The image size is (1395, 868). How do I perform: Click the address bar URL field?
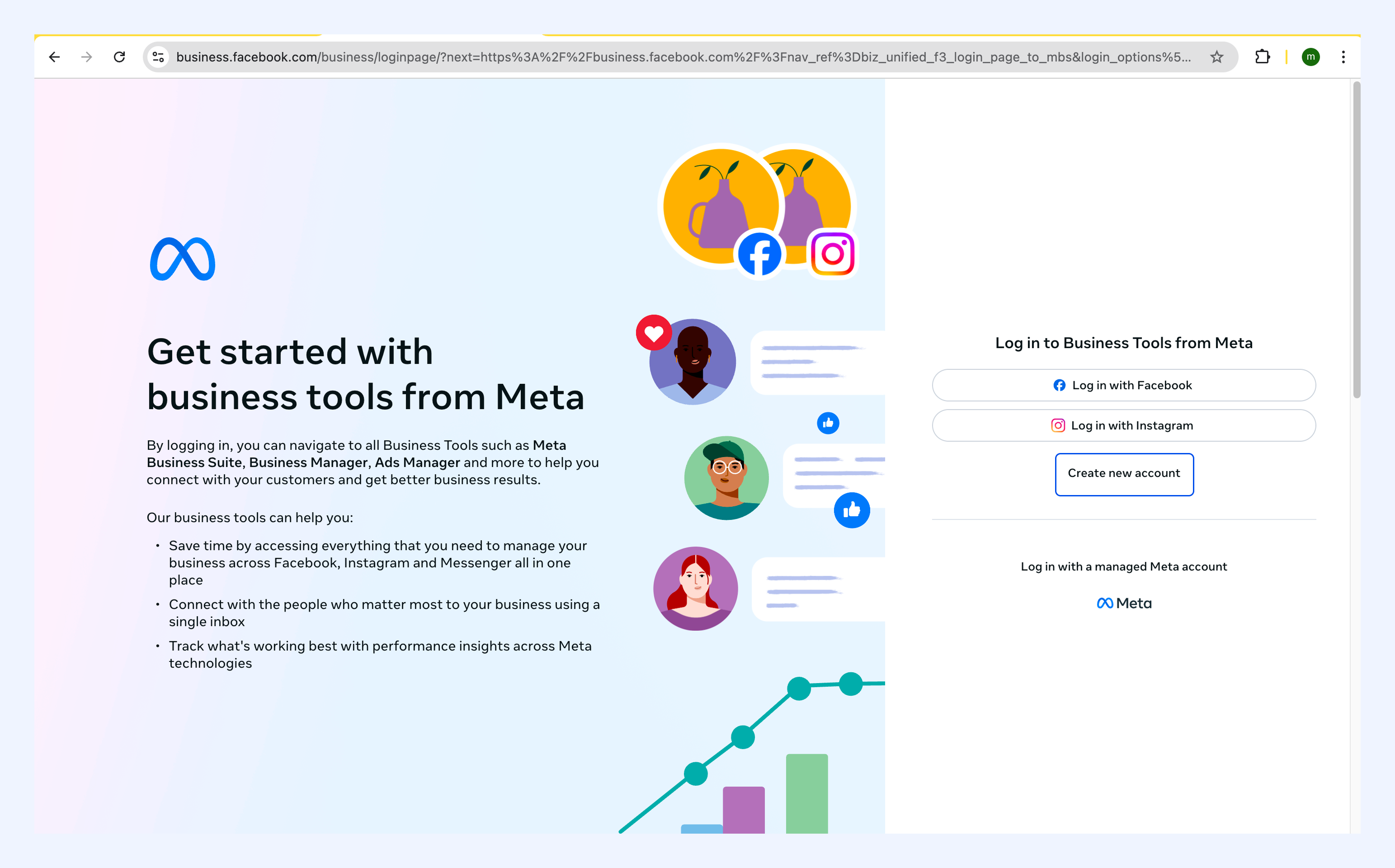point(683,57)
